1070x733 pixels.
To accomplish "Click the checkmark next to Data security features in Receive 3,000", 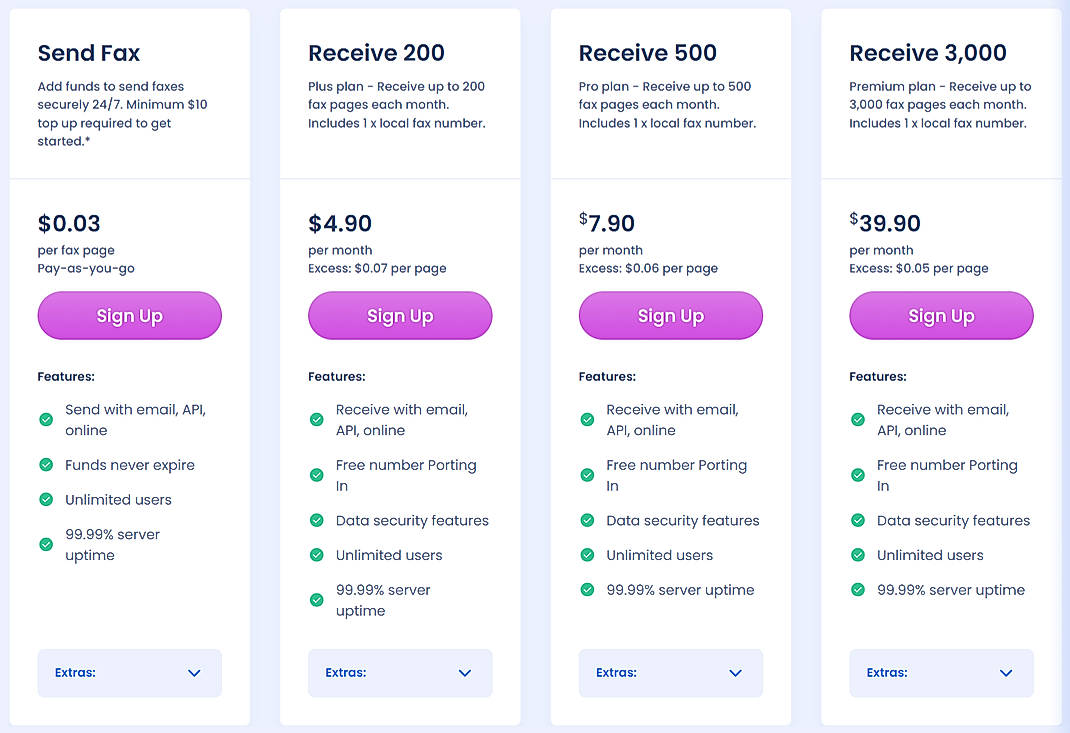I will (858, 520).
